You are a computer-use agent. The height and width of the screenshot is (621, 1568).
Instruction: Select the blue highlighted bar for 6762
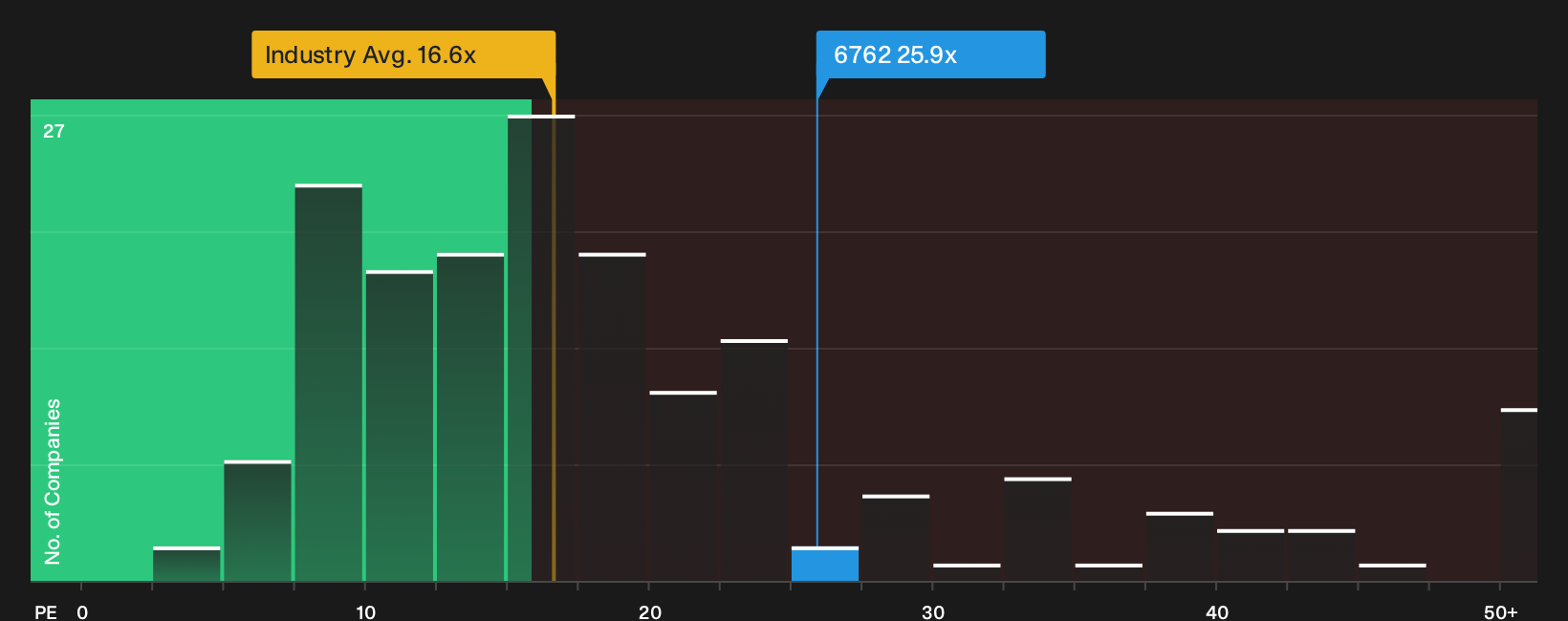tap(825, 564)
